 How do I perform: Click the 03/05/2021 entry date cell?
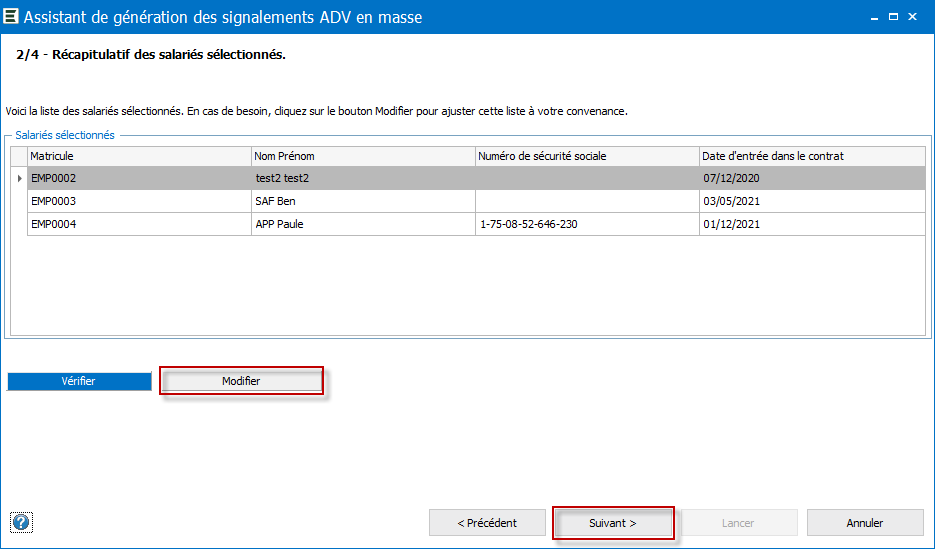[x=812, y=201]
